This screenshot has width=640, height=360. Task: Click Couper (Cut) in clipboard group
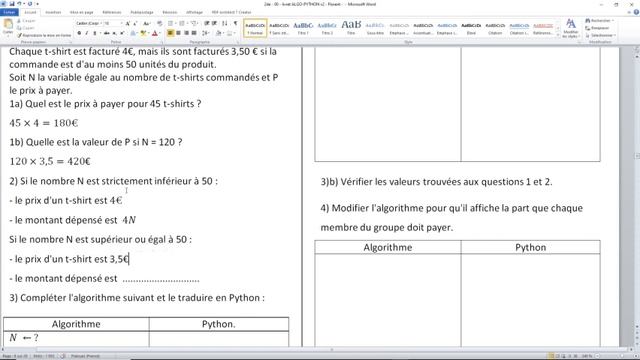(27, 21)
